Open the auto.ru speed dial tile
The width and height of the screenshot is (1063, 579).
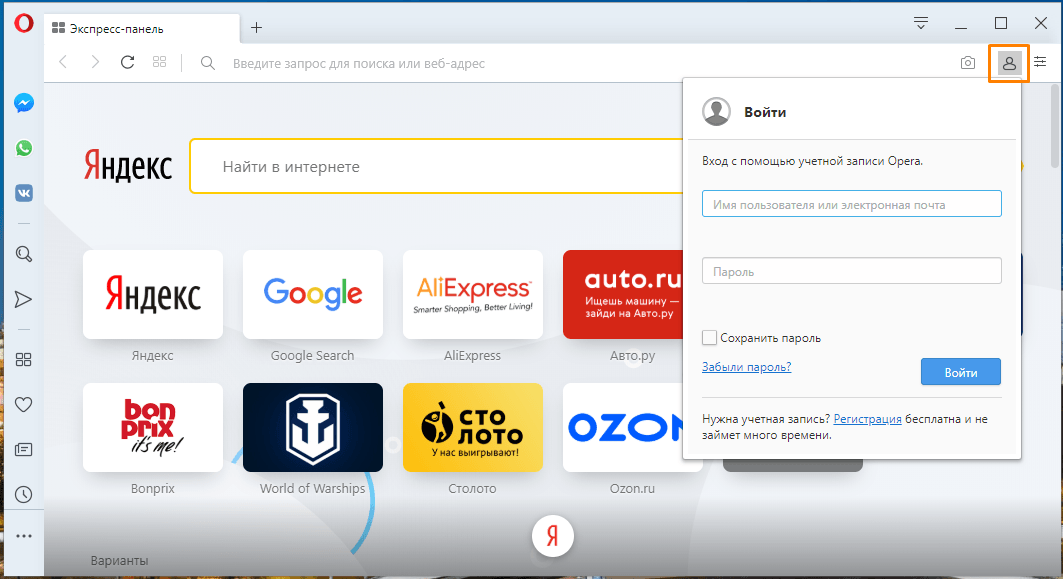click(x=623, y=295)
